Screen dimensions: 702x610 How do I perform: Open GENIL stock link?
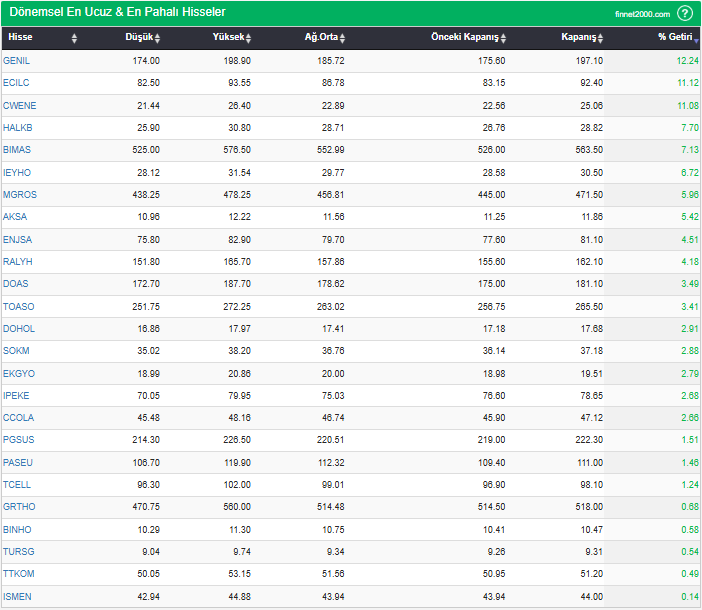pyautogui.click(x=16, y=61)
